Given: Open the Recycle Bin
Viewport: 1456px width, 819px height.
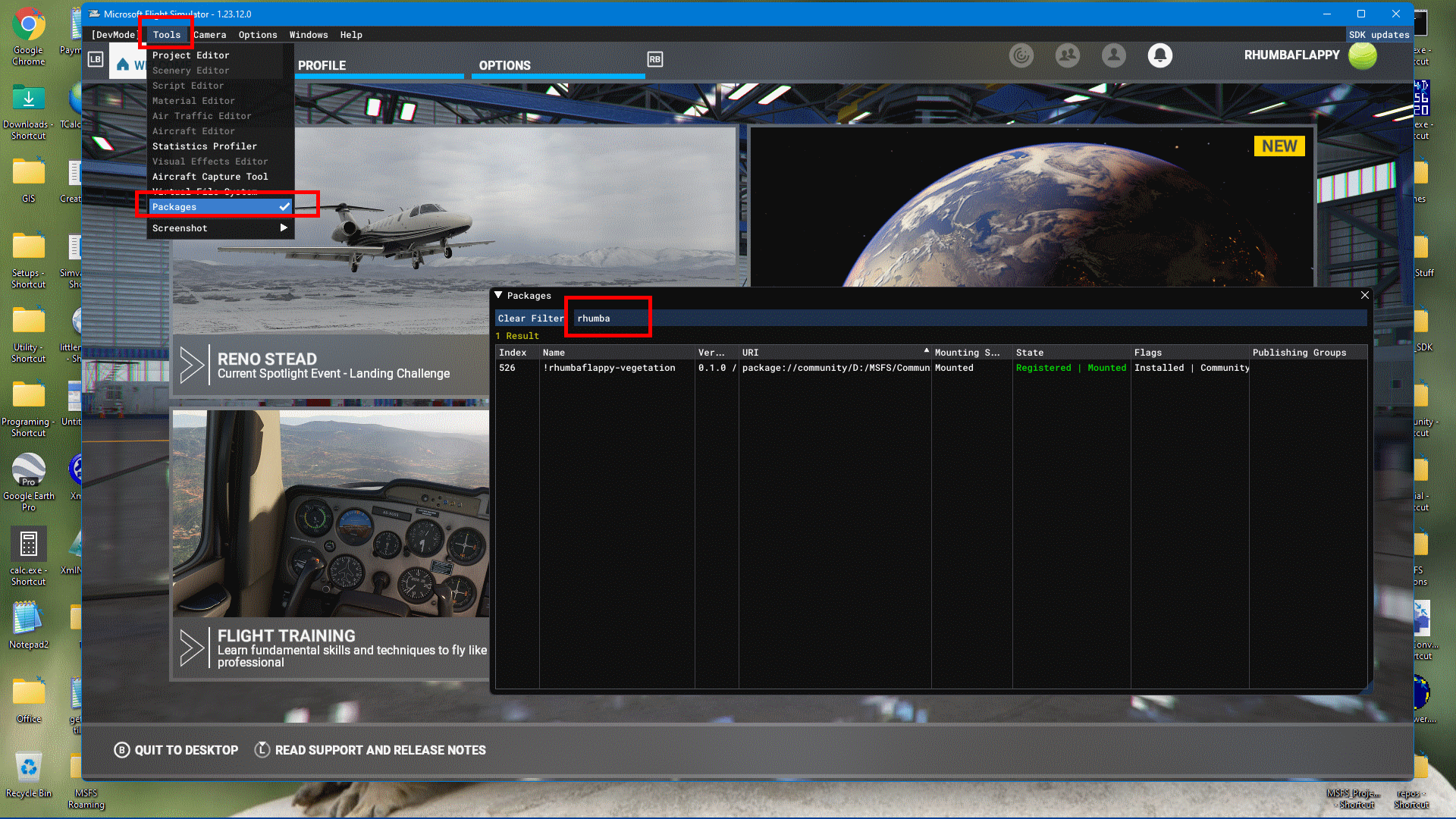Looking at the screenshot, I should coord(28,775).
